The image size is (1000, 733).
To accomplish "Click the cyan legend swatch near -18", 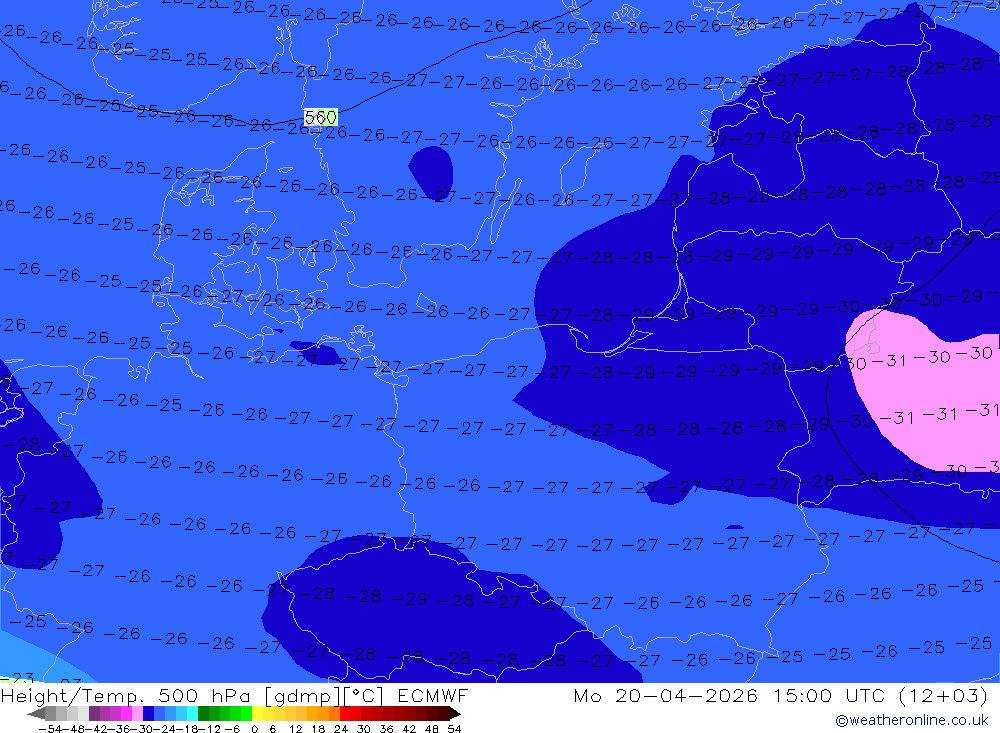I will click(x=192, y=714).
